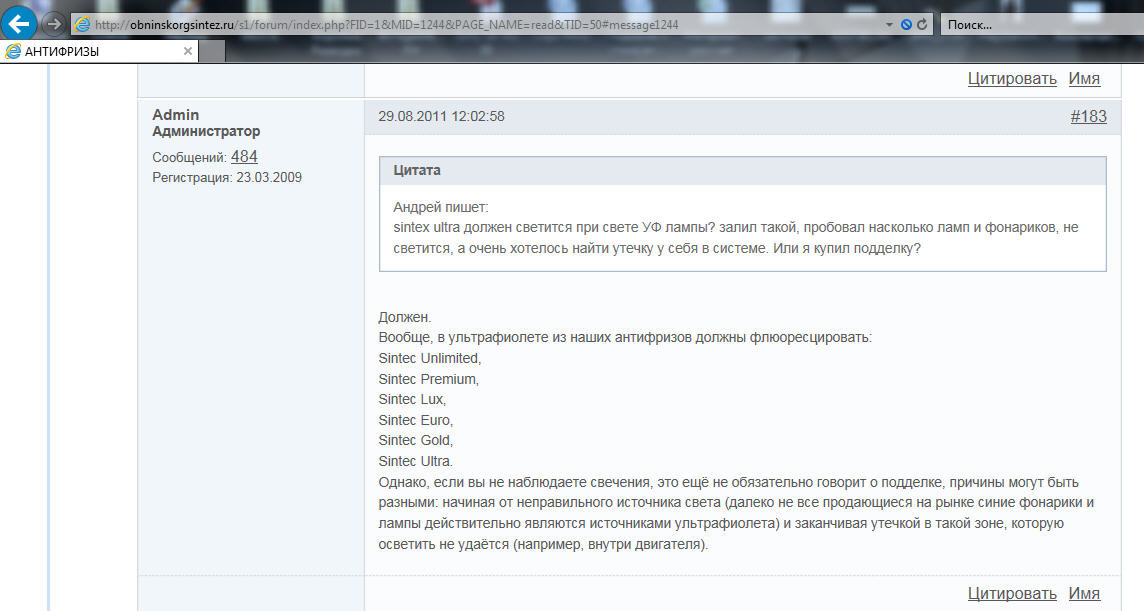Click Имя link above post #183
Image resolution: width=1144 pixels, height=611 pixels.
click(x=1084, y=79)
